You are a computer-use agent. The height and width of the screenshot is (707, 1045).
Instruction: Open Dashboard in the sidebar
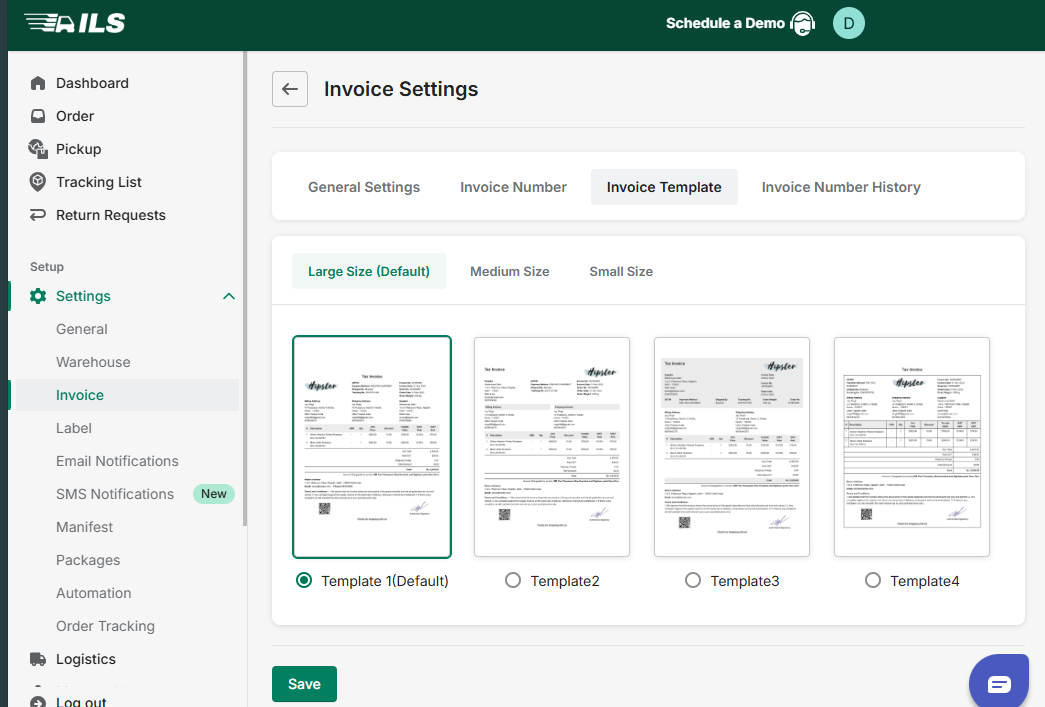[x=92, y=83]
